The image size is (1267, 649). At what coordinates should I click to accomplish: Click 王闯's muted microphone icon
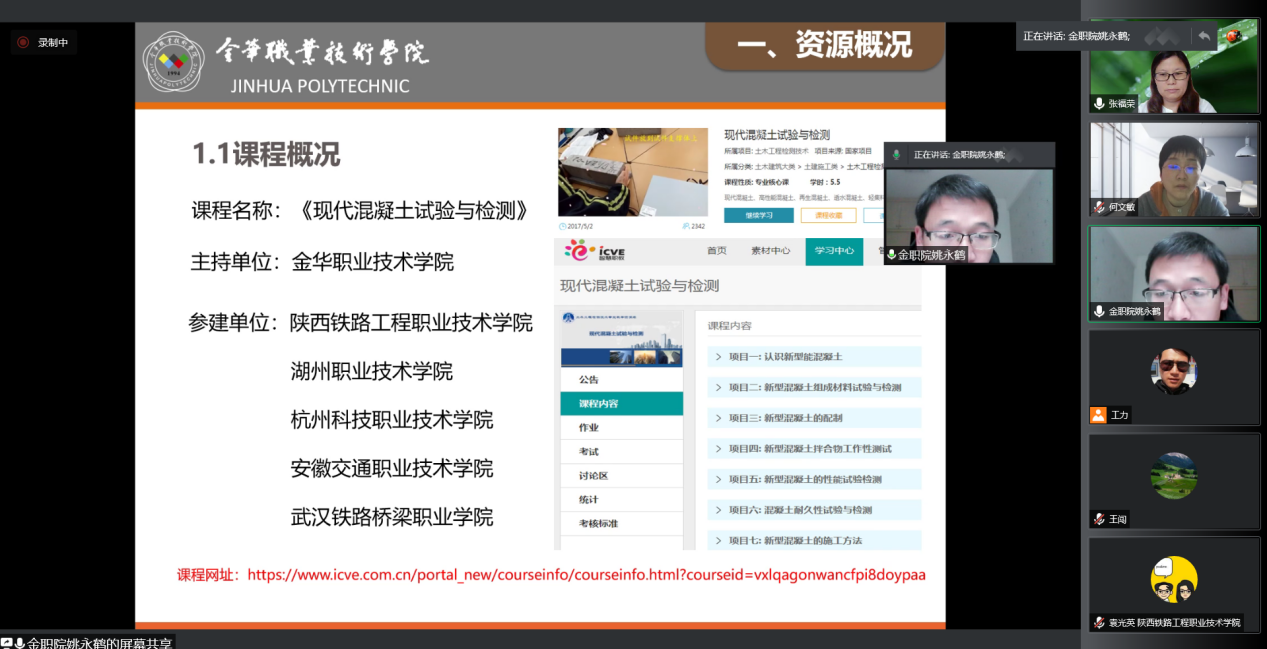click(1099, 519)
